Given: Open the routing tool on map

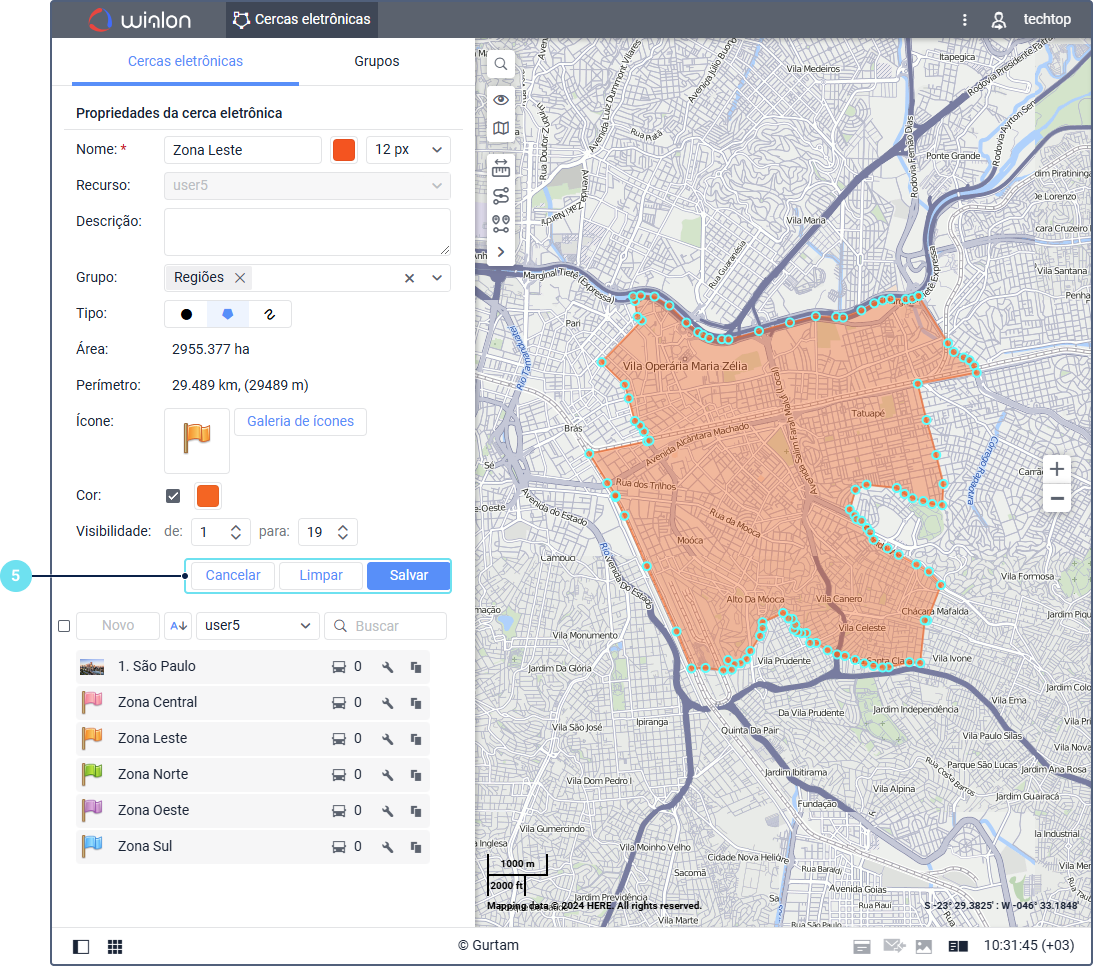Looking at the screenshot, I should (x=501, y=196).
